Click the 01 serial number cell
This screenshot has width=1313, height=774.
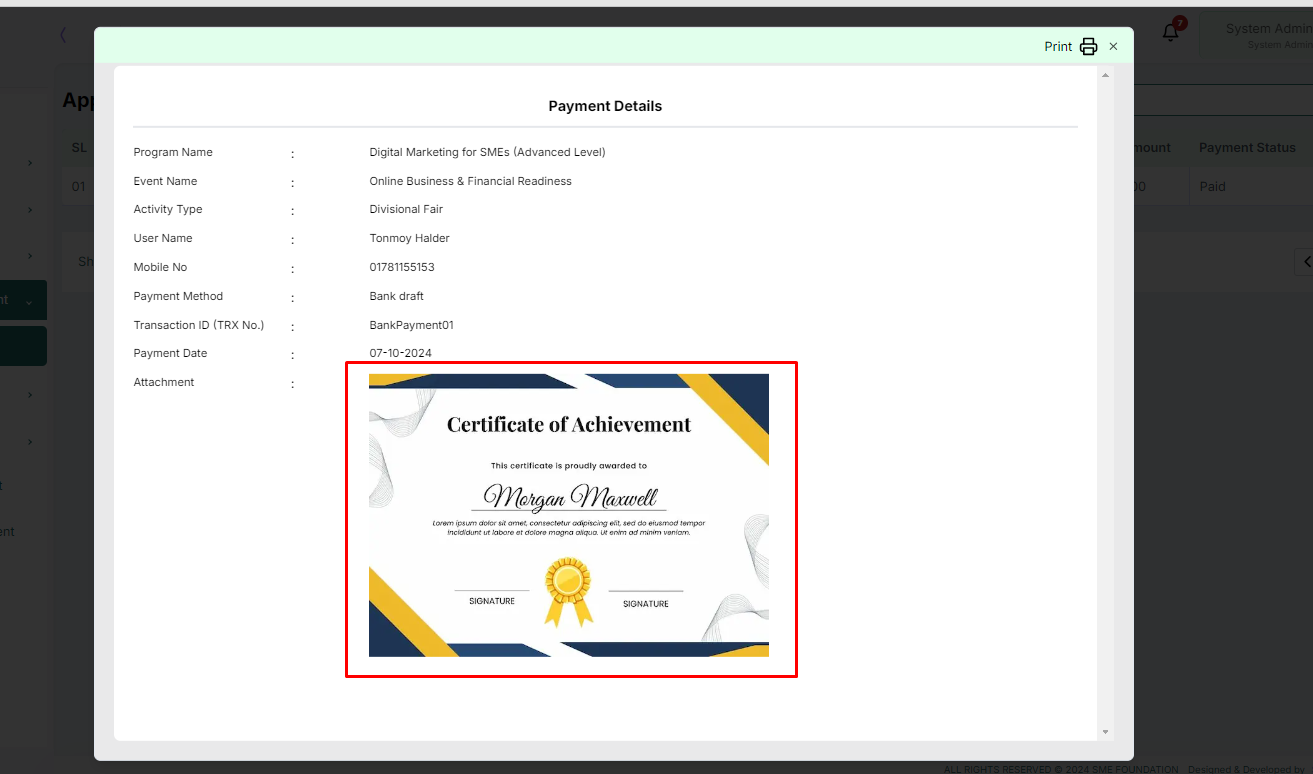[78, 186]
